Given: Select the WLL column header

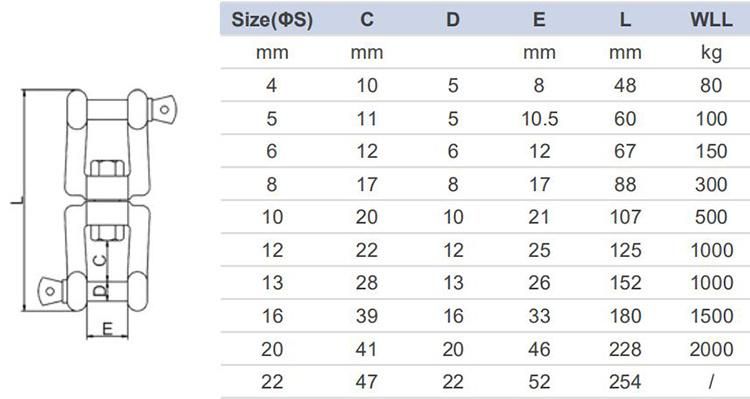Looking at the screenshot, I should click(x=711, y=20).
